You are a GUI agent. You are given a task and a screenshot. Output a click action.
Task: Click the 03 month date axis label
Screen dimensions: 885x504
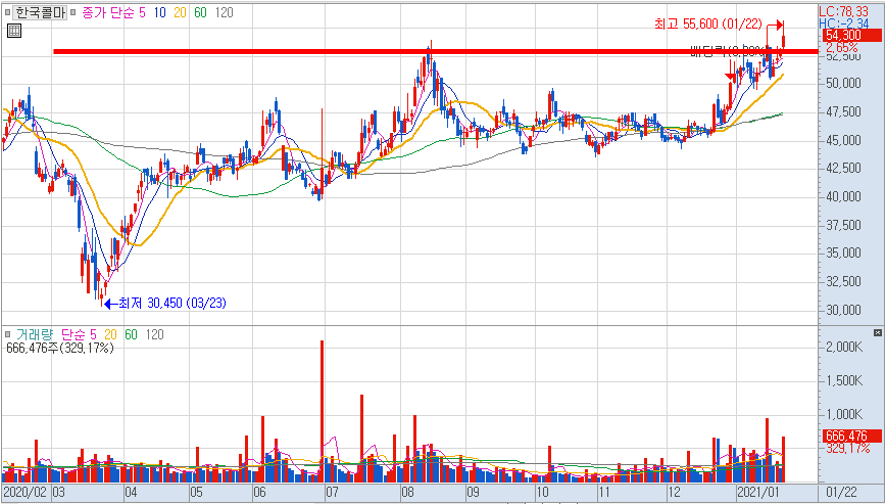coord(59,492)
